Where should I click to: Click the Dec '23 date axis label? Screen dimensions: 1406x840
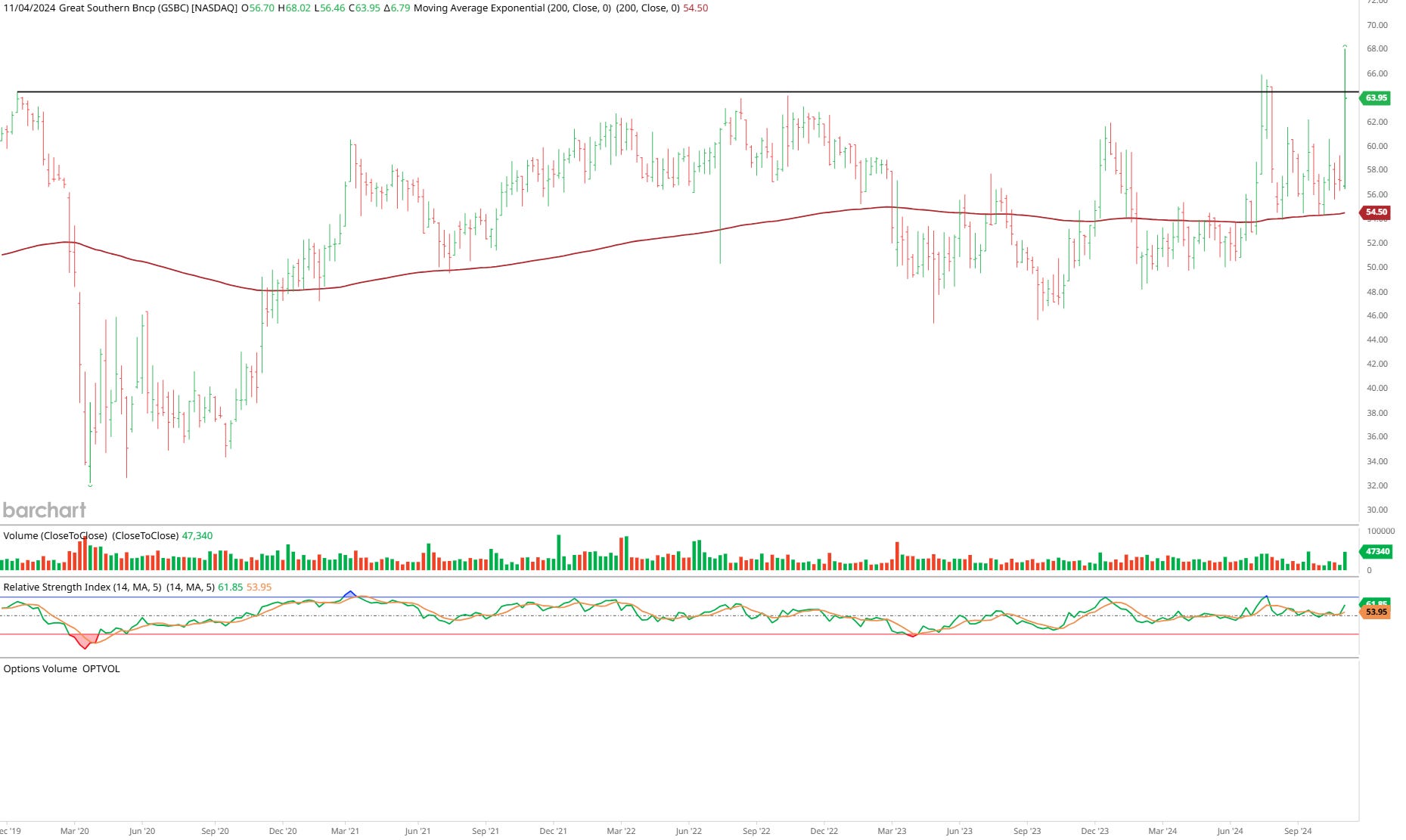coord(1094,831)
